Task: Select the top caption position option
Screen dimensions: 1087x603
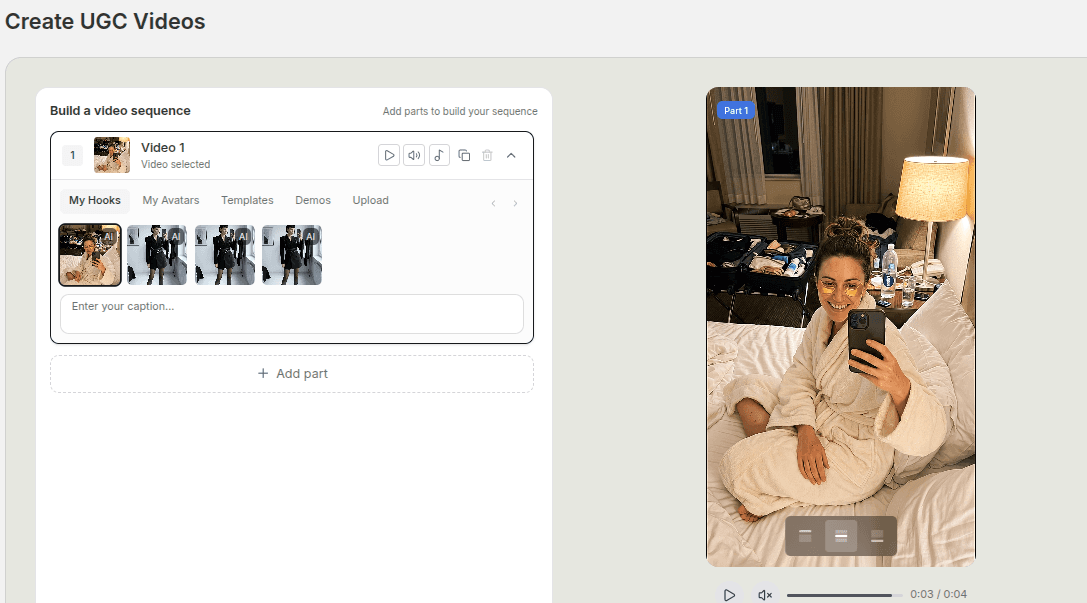Action: 804,536
